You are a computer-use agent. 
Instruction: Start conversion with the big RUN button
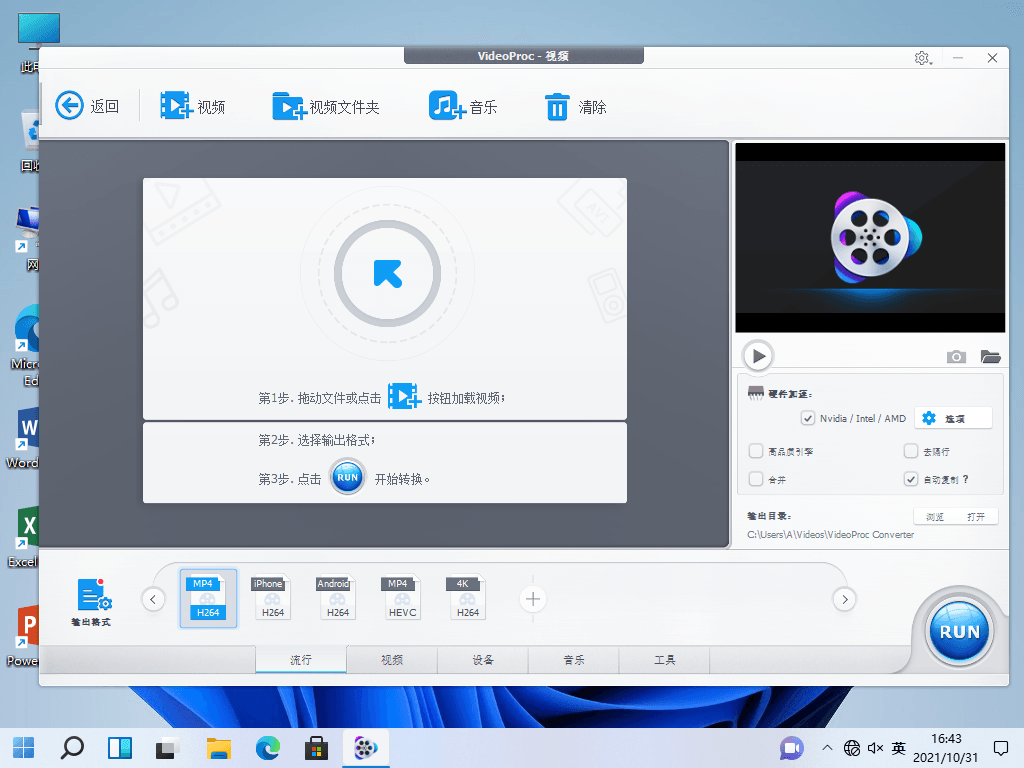959,632
